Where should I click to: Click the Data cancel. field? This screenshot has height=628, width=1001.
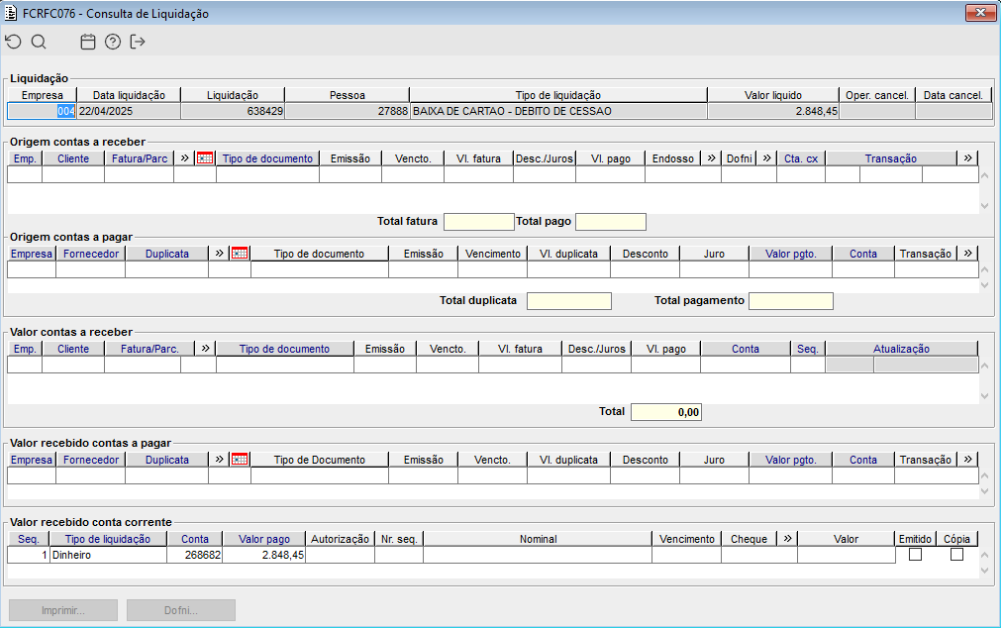[953, 111]
